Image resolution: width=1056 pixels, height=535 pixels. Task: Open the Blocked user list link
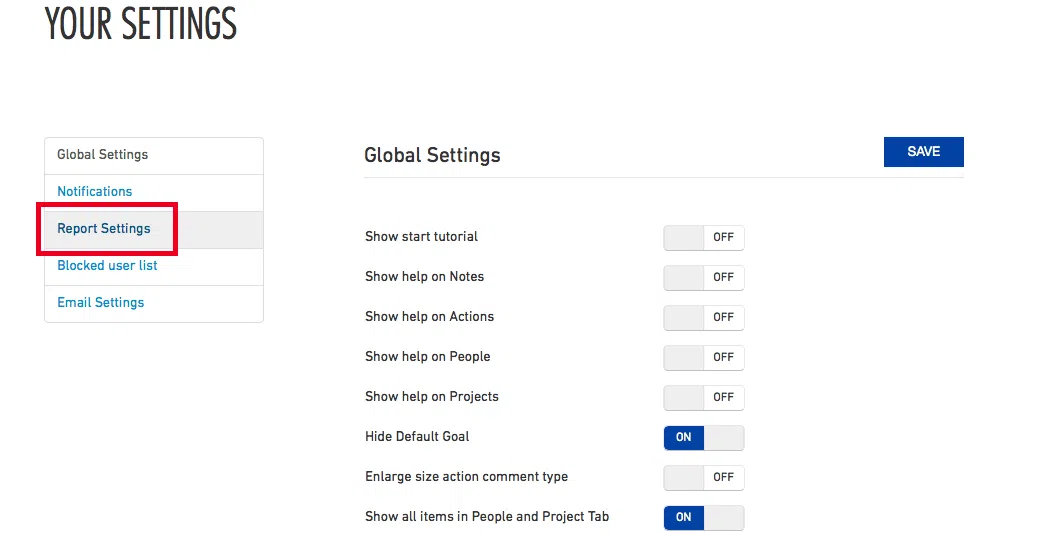(107, 265)
